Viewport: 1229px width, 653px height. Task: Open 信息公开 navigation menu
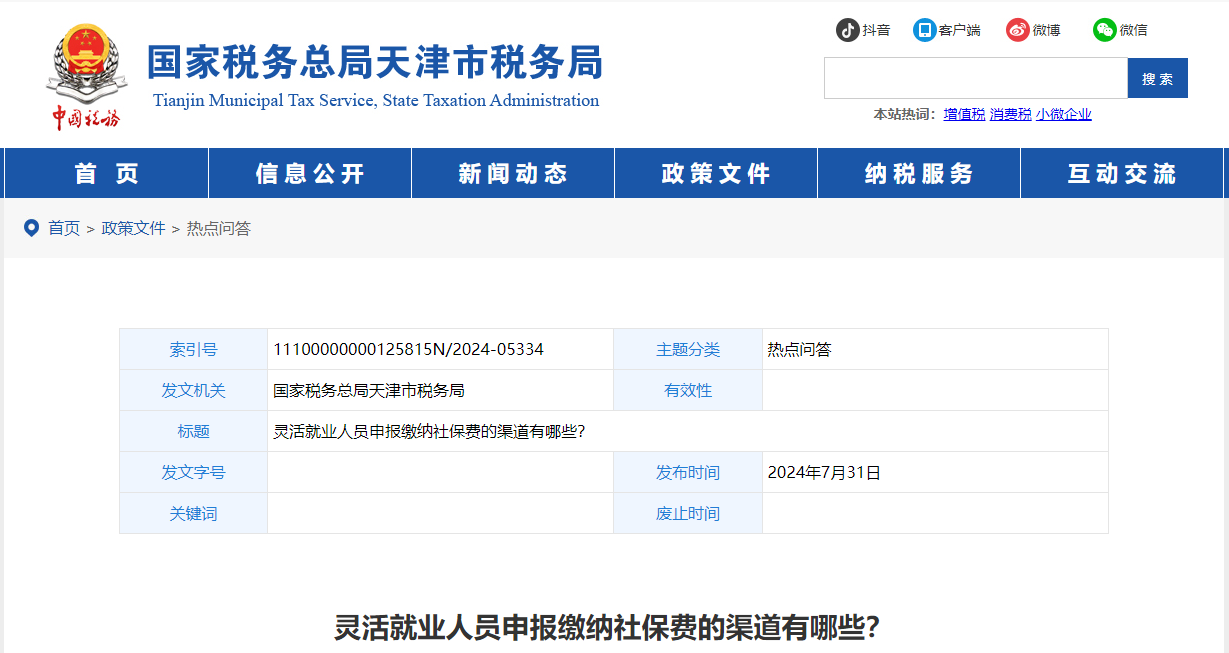310,173
